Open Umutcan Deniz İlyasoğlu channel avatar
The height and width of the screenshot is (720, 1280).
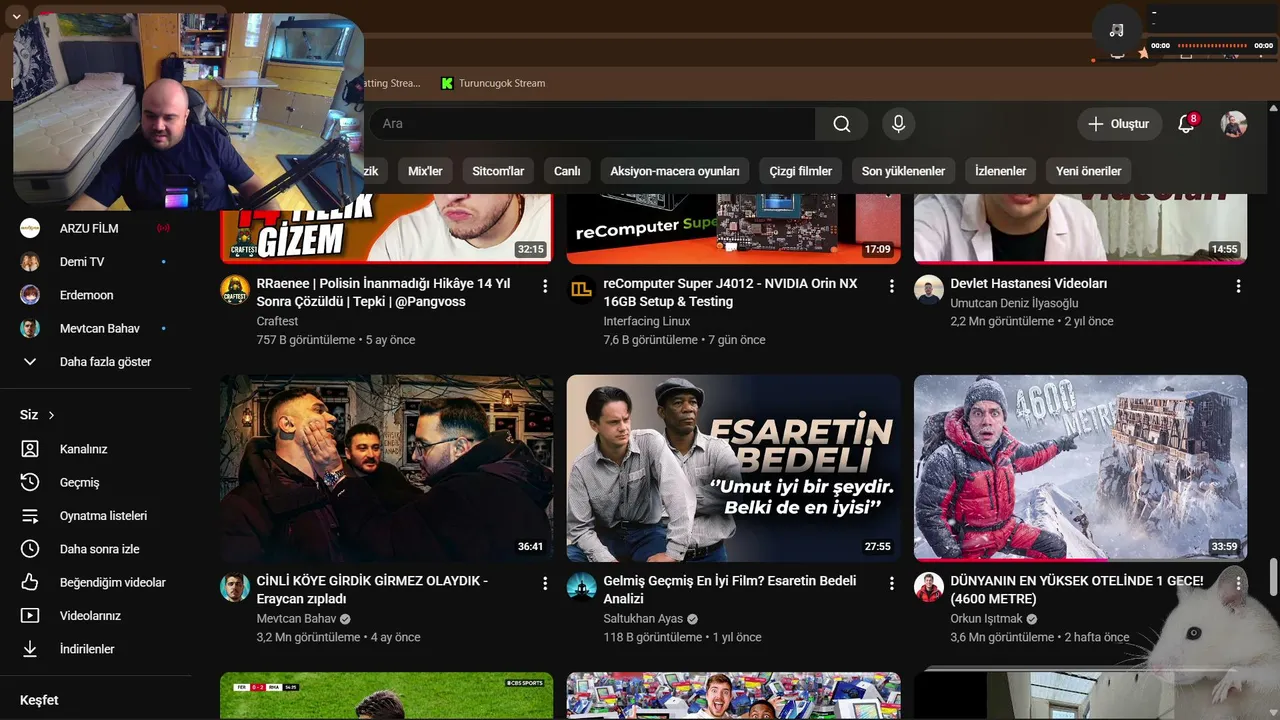coord(929,290)
